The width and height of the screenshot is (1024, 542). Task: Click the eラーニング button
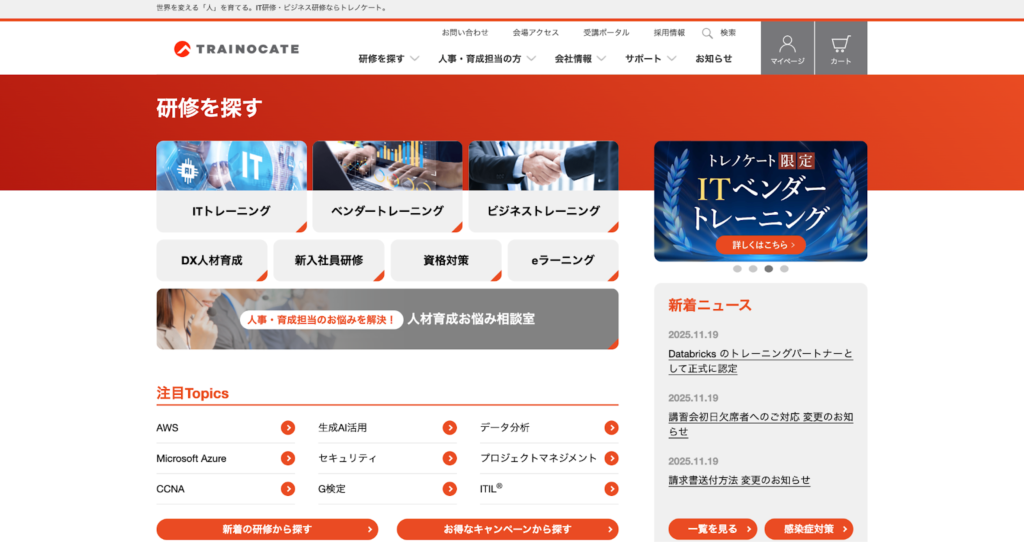click(x=563, y=260)
